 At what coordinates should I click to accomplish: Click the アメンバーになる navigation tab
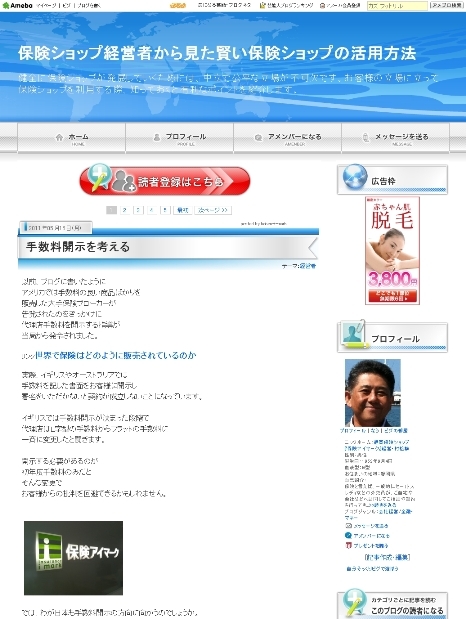pos(287,137)
